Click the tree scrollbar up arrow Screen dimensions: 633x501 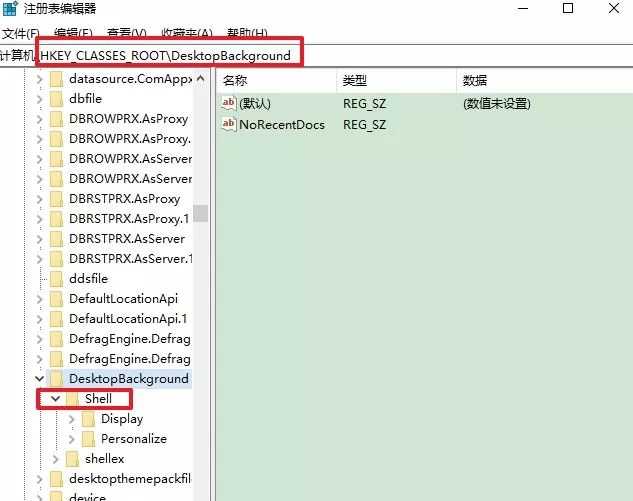(x=201, y=79)
